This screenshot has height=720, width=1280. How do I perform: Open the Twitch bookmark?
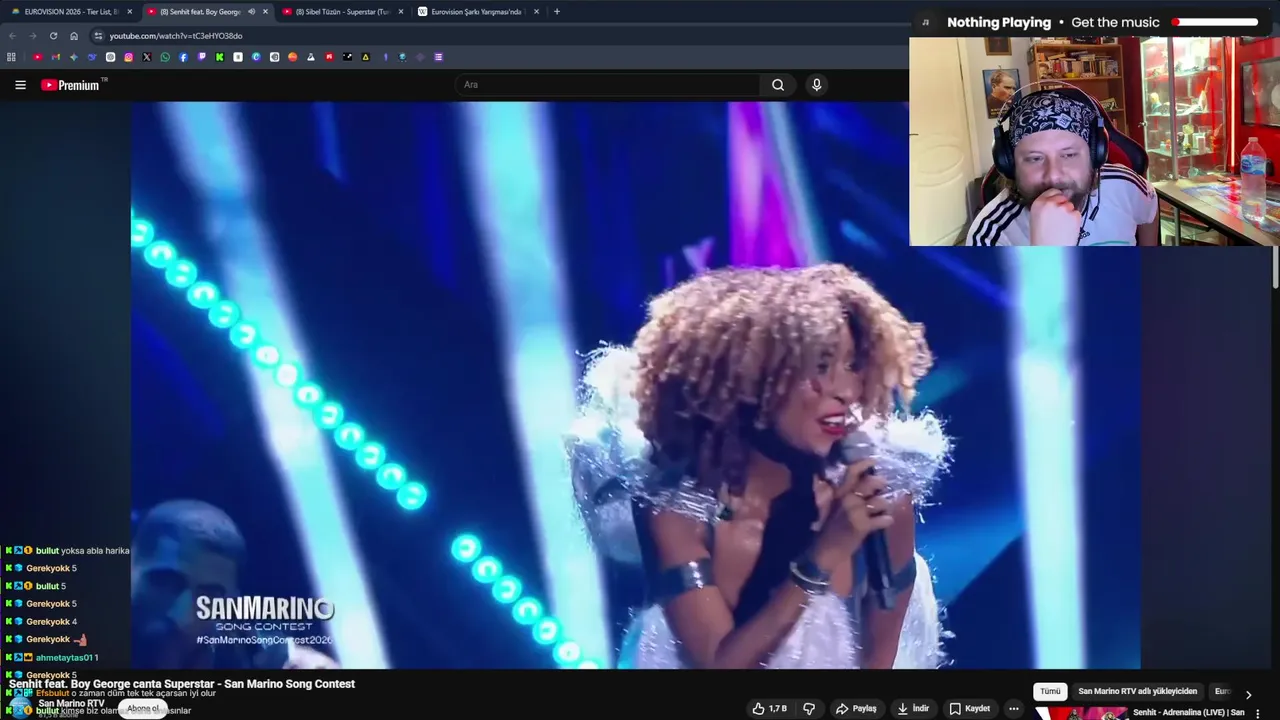pyautogui.click(x=202, y=57)
